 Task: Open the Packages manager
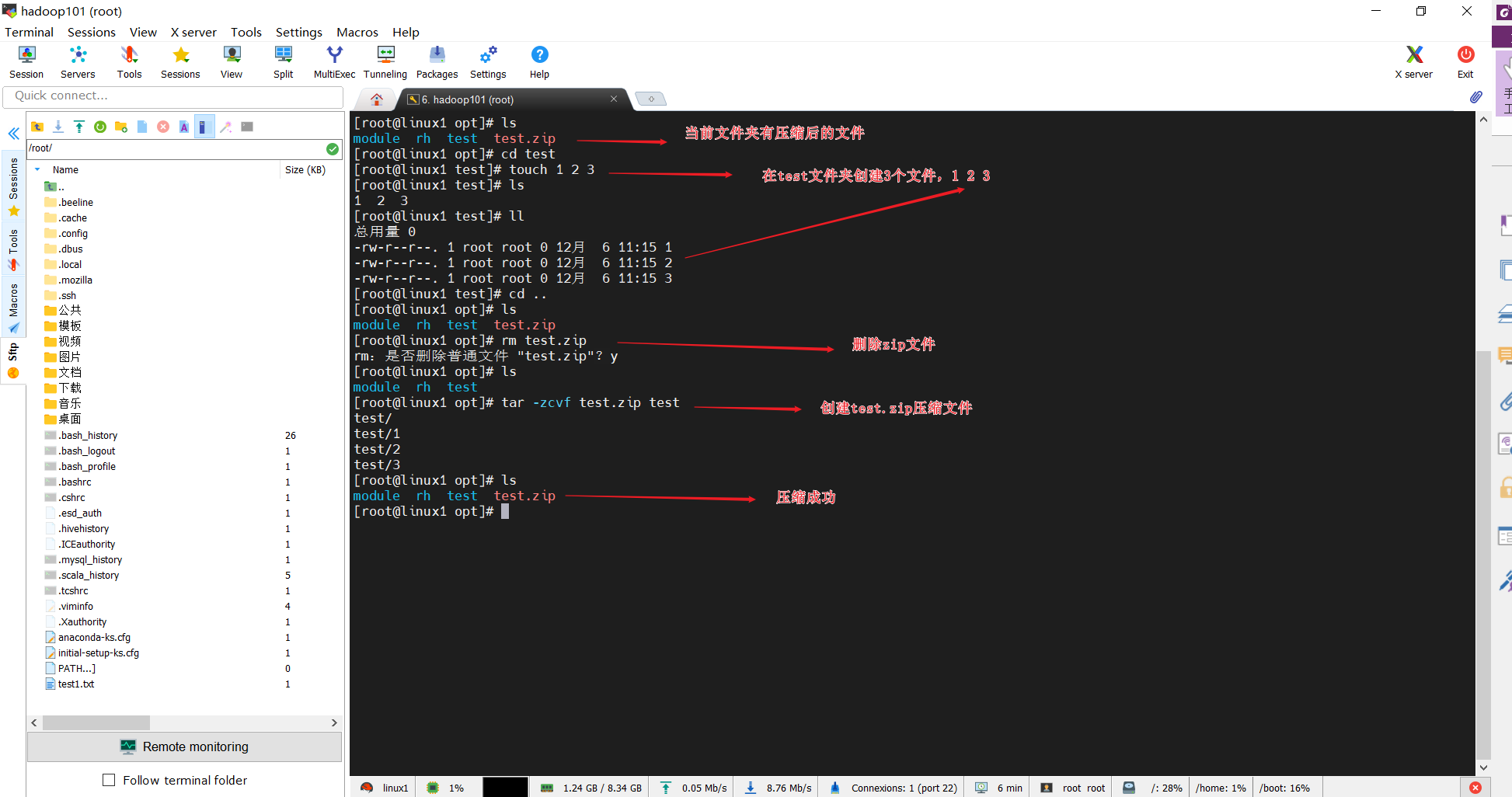point(436,61)
